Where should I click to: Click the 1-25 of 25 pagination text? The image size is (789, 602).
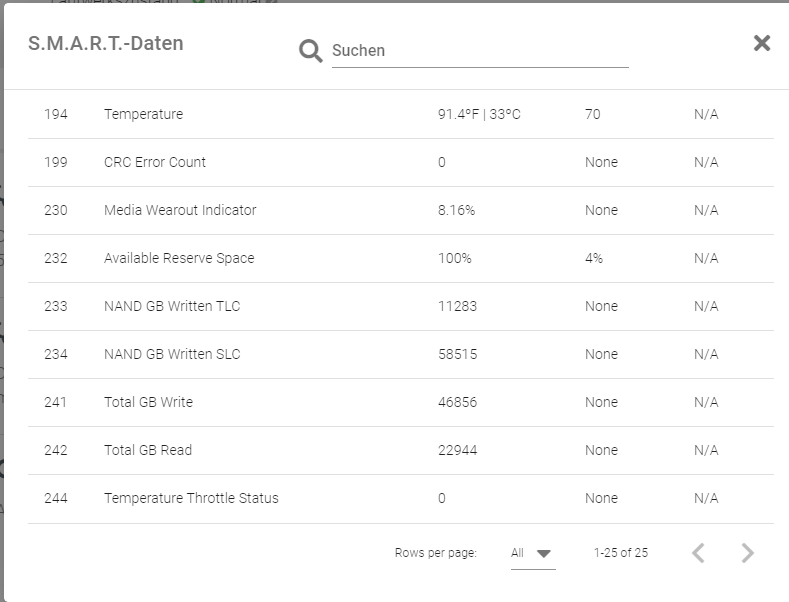[620, 553]
